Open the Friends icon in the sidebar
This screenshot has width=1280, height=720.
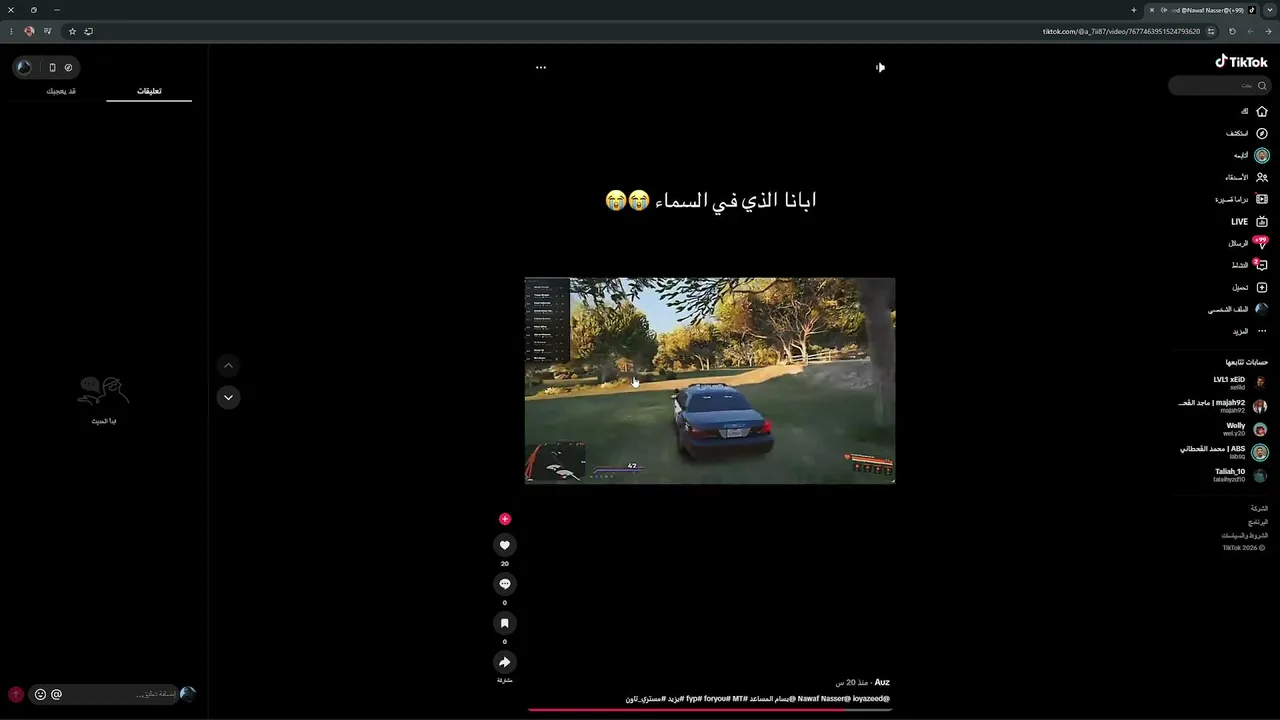[1262, 177]
